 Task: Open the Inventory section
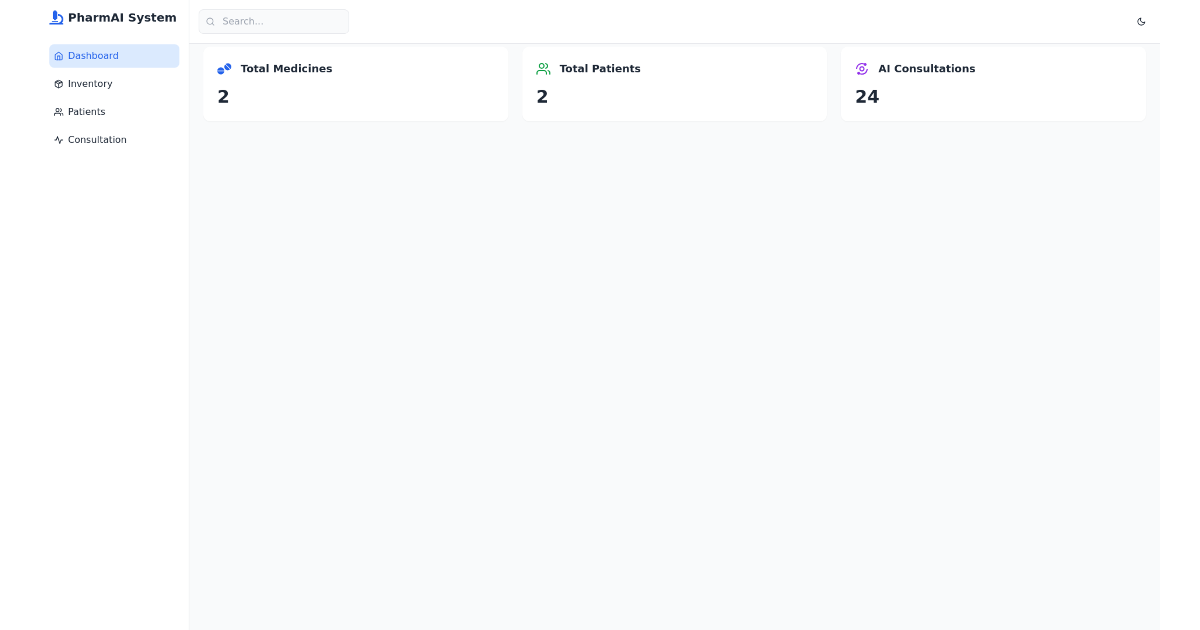coord(90,84)
